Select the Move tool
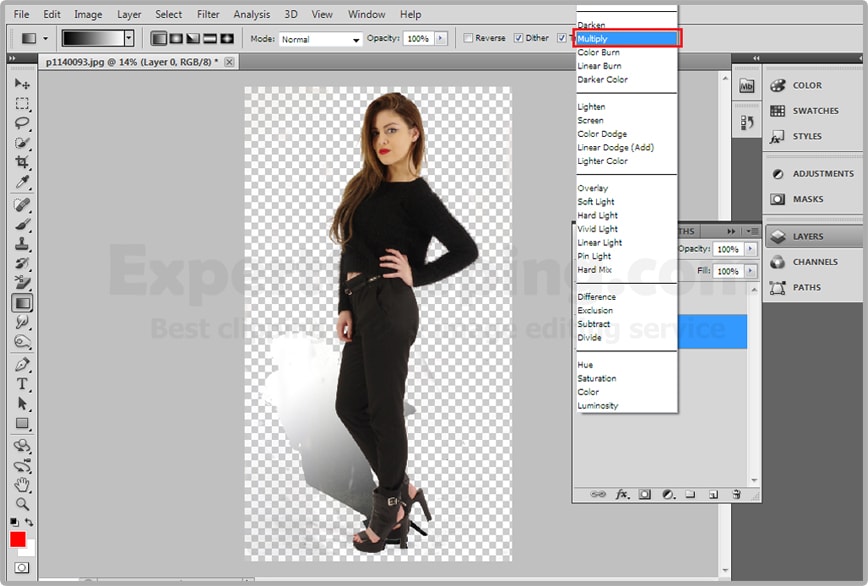The image size is (868, 586). point(22,84)
